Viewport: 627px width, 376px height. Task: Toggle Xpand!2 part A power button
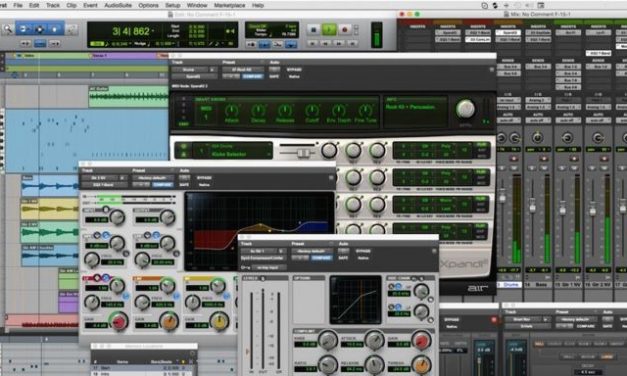(184, 147)
